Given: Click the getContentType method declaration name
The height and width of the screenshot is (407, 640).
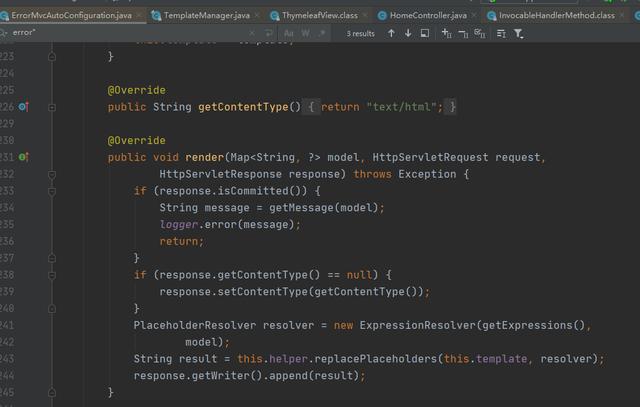Looking at the screenshot, I should tap(243, 107).
